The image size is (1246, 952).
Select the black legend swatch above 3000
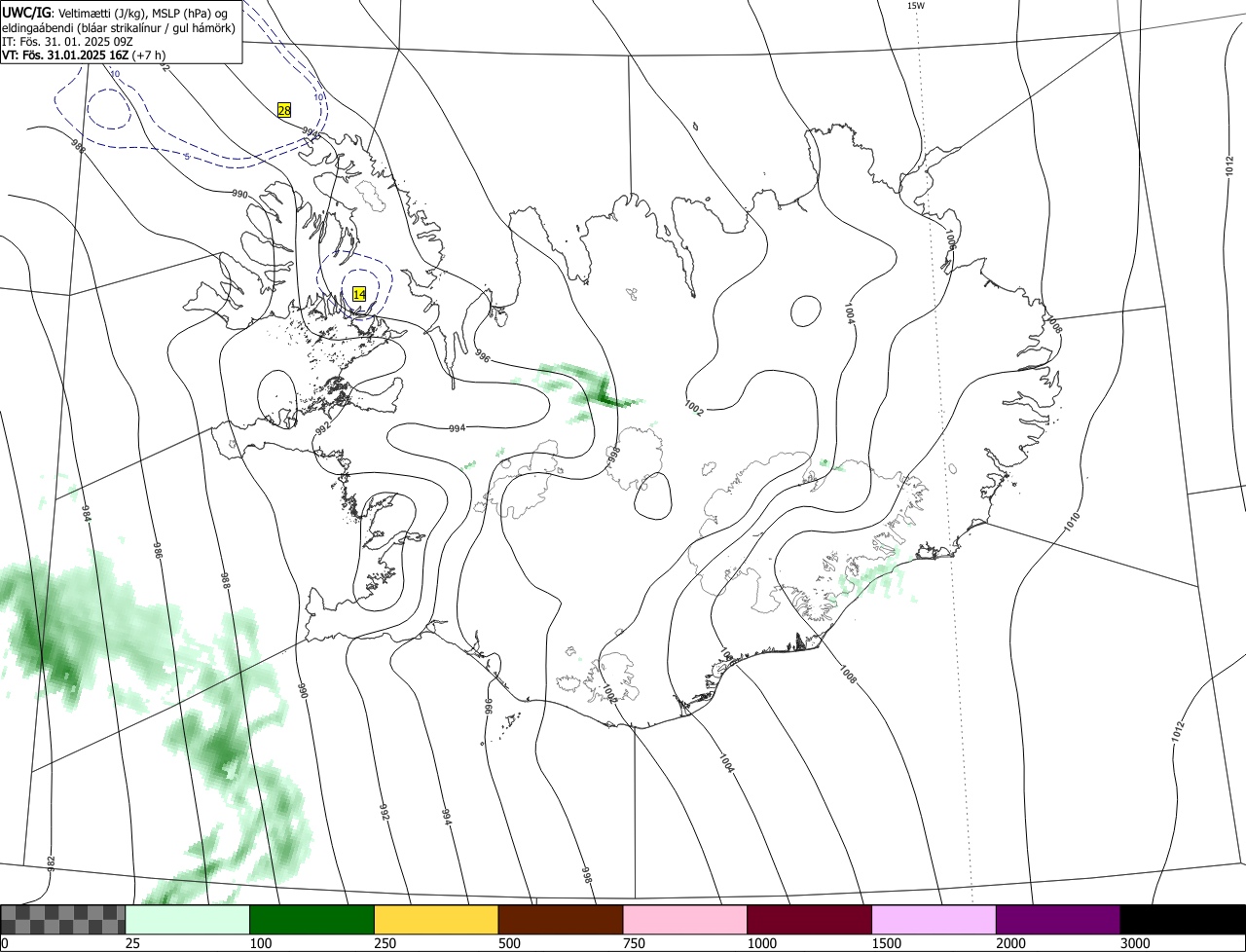tap(1183, 919)
